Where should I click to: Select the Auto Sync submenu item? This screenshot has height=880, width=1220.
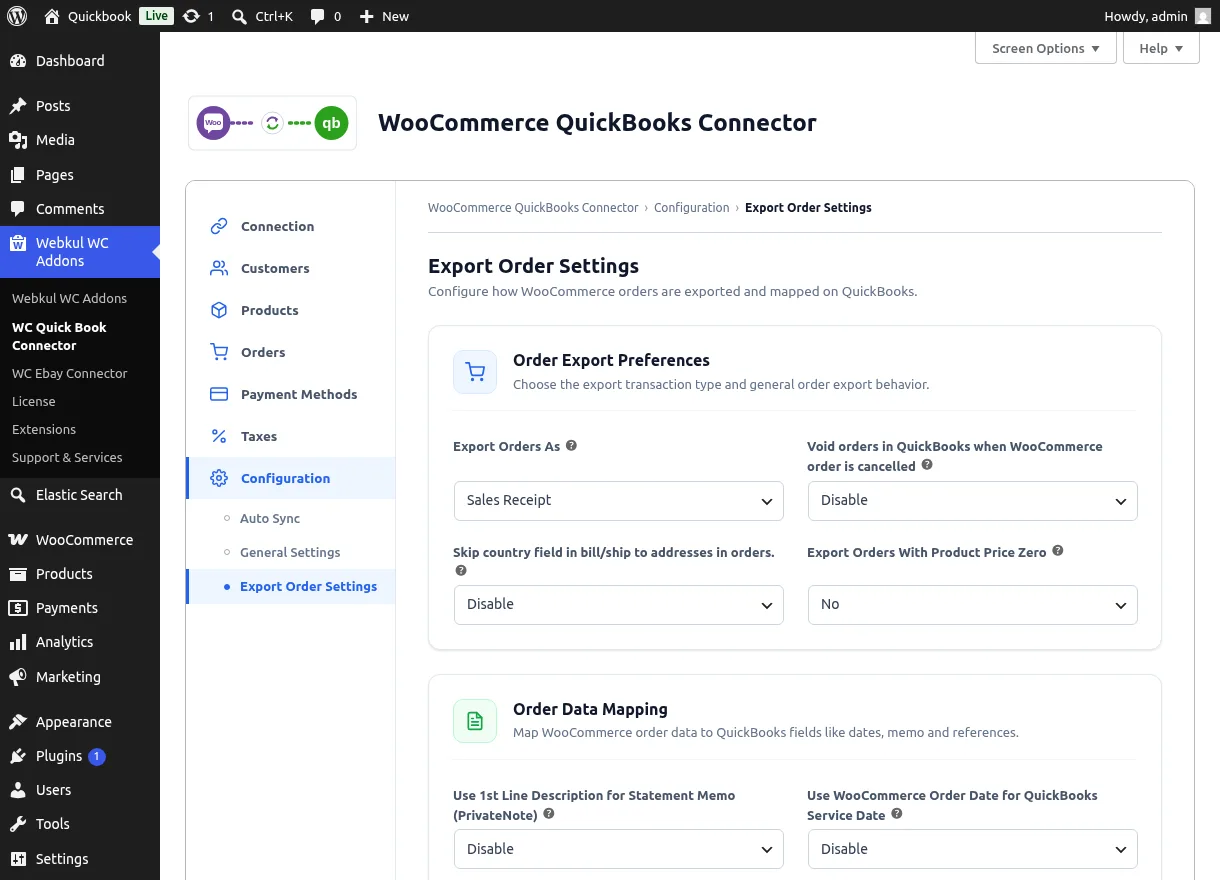point(270,518)
